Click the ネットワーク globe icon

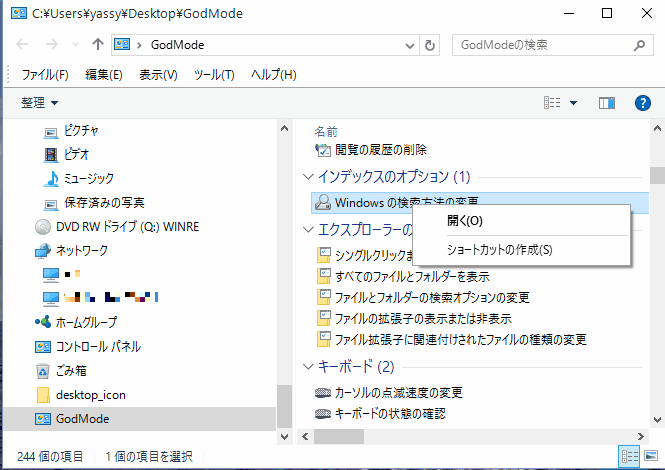point(43,251)
